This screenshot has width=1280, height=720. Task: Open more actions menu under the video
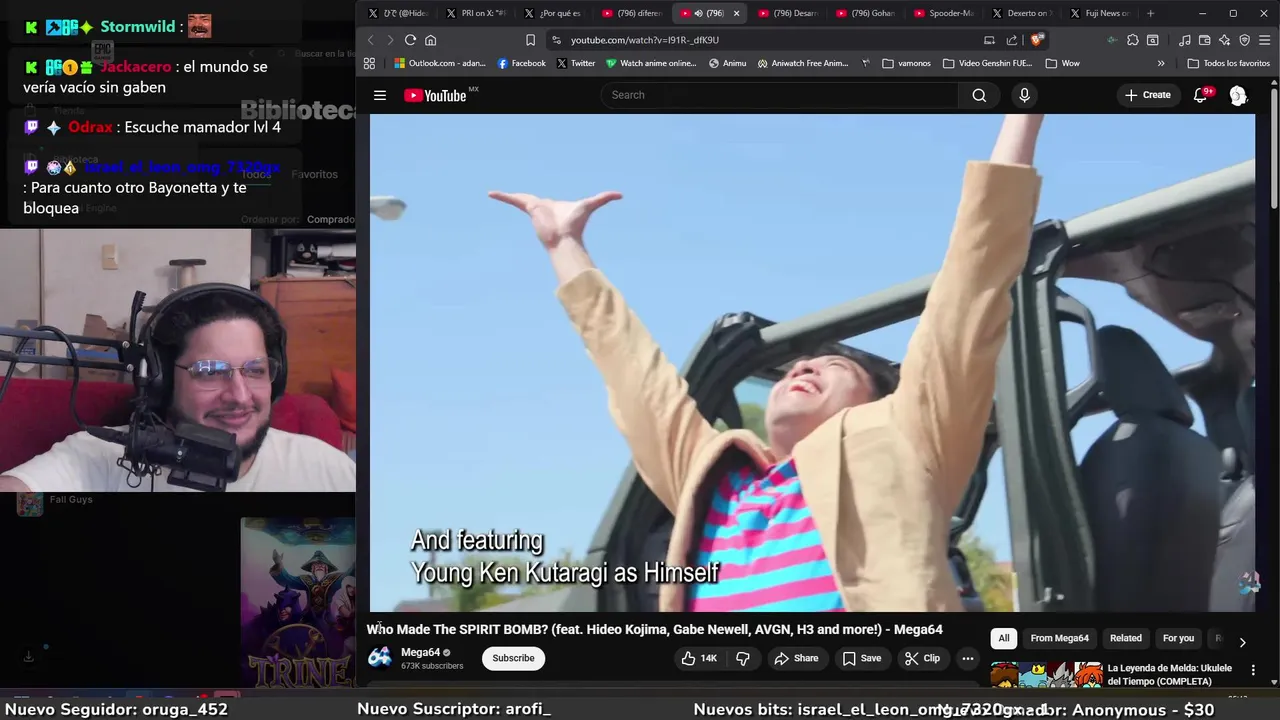pos(967,658)
